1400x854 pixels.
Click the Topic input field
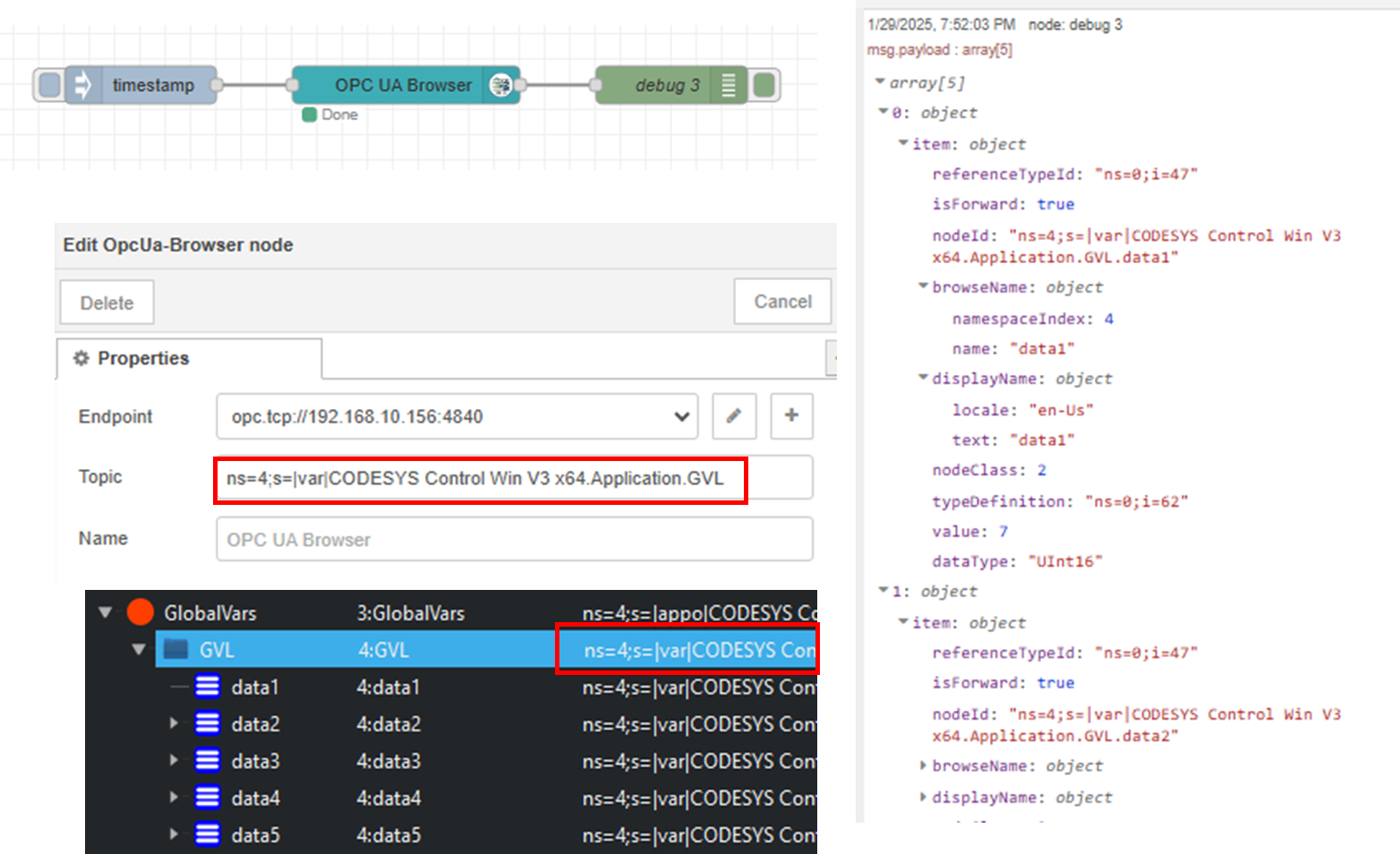514,478
